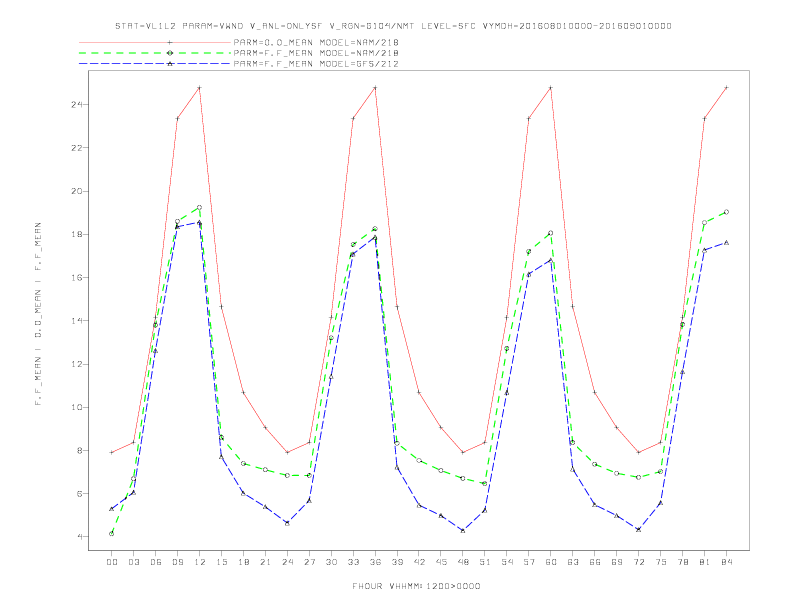The height and width of the screenshot is (612, 792).
Task: Click x-axis forecast hour label 33
Action: point(354,562)
